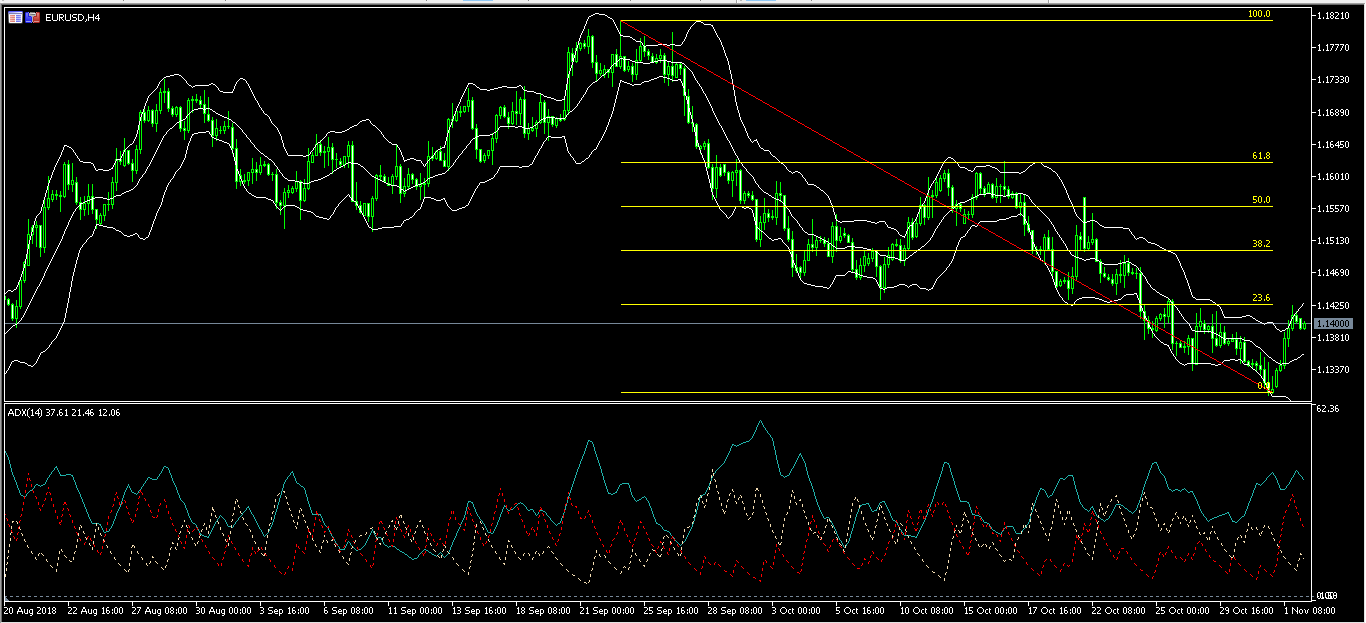The width and height of the screenshot is (1366, 623).
Task: Click the 1.15130 price scale value
Action: point(1334,240)
